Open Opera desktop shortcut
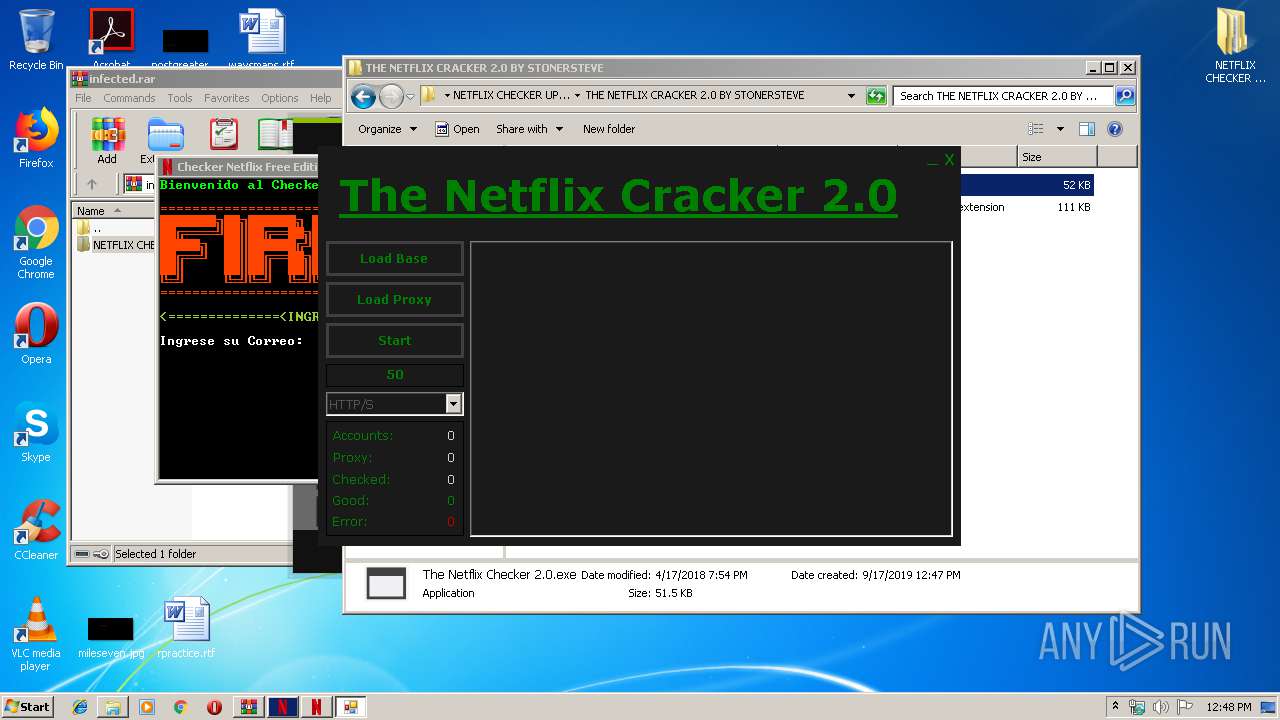This screenshot has width=1280, height=720. click(x=36, y=334)
